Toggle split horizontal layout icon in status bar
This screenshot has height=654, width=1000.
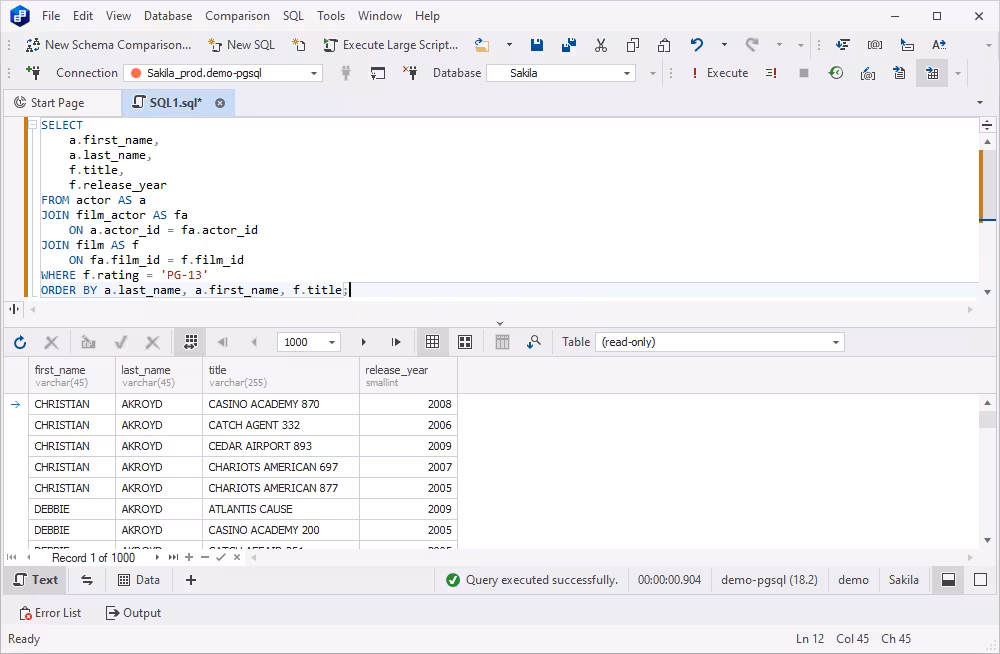pos(948,580)
